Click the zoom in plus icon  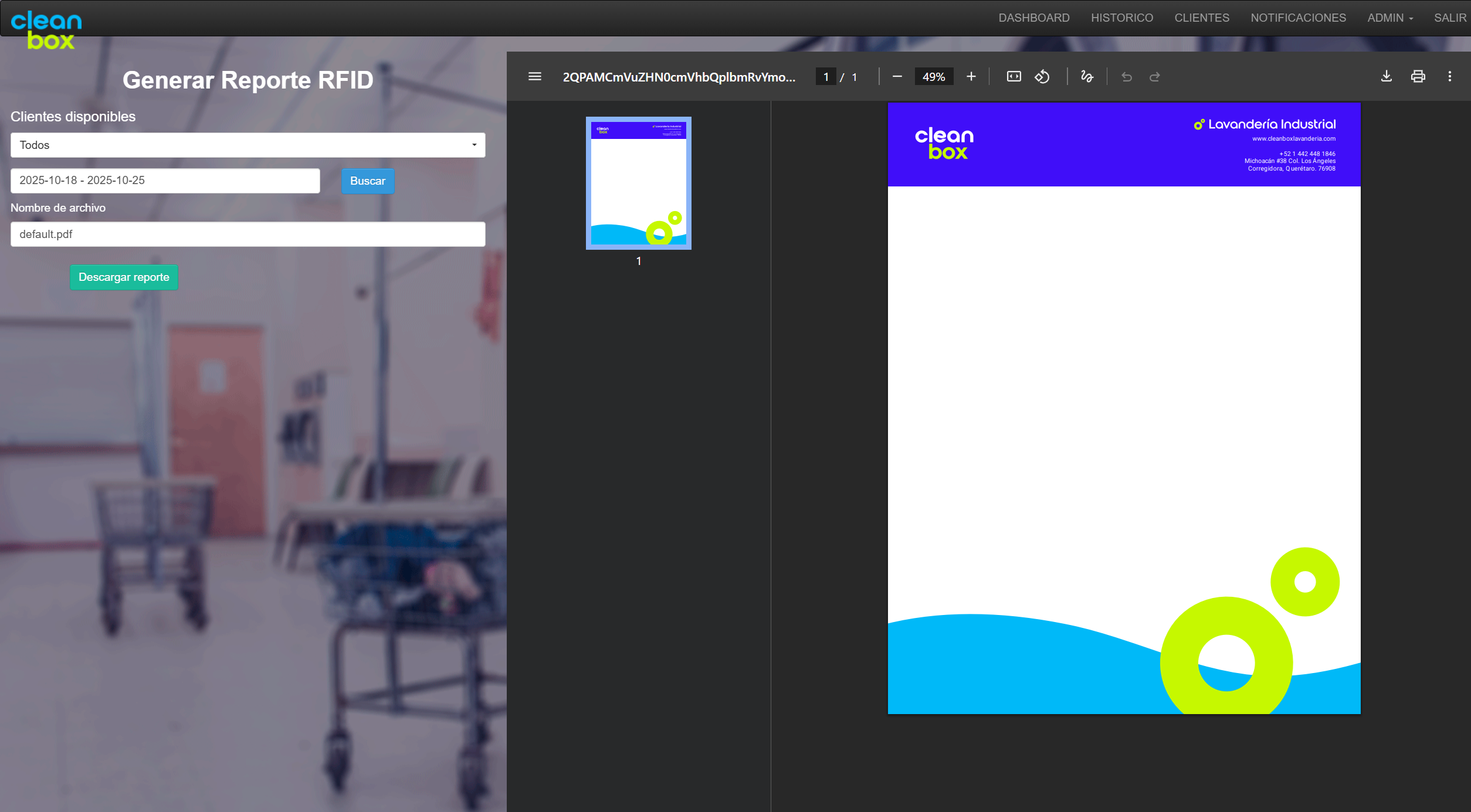point(971,77)
